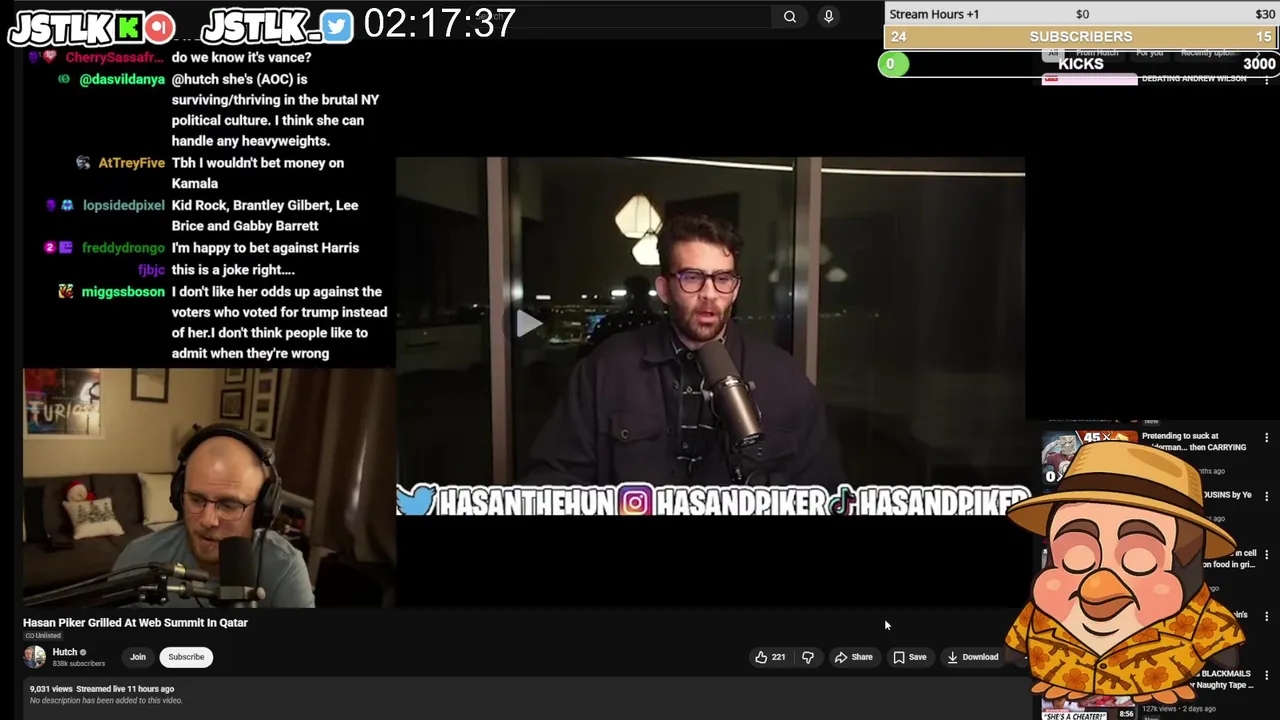
Task: Open options menu for 'BLACKMAILS... Naughty Tape' video
Action: click(x=1266, y=676)
